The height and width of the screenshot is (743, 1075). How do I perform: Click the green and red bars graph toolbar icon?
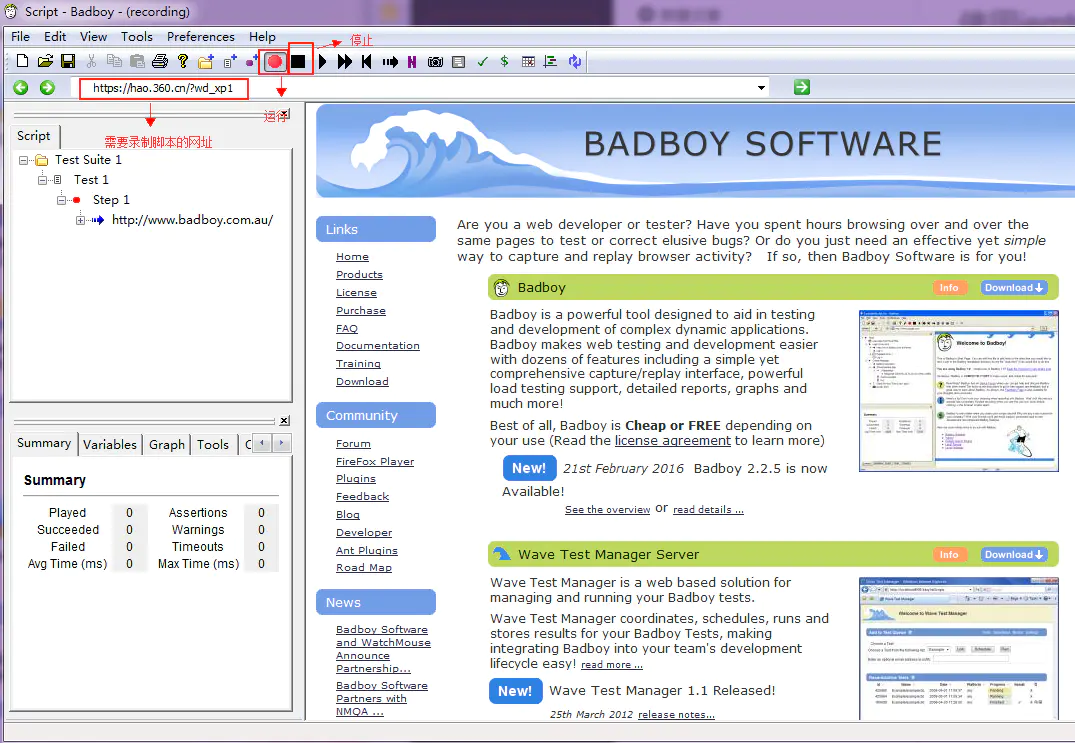[551, 62]
